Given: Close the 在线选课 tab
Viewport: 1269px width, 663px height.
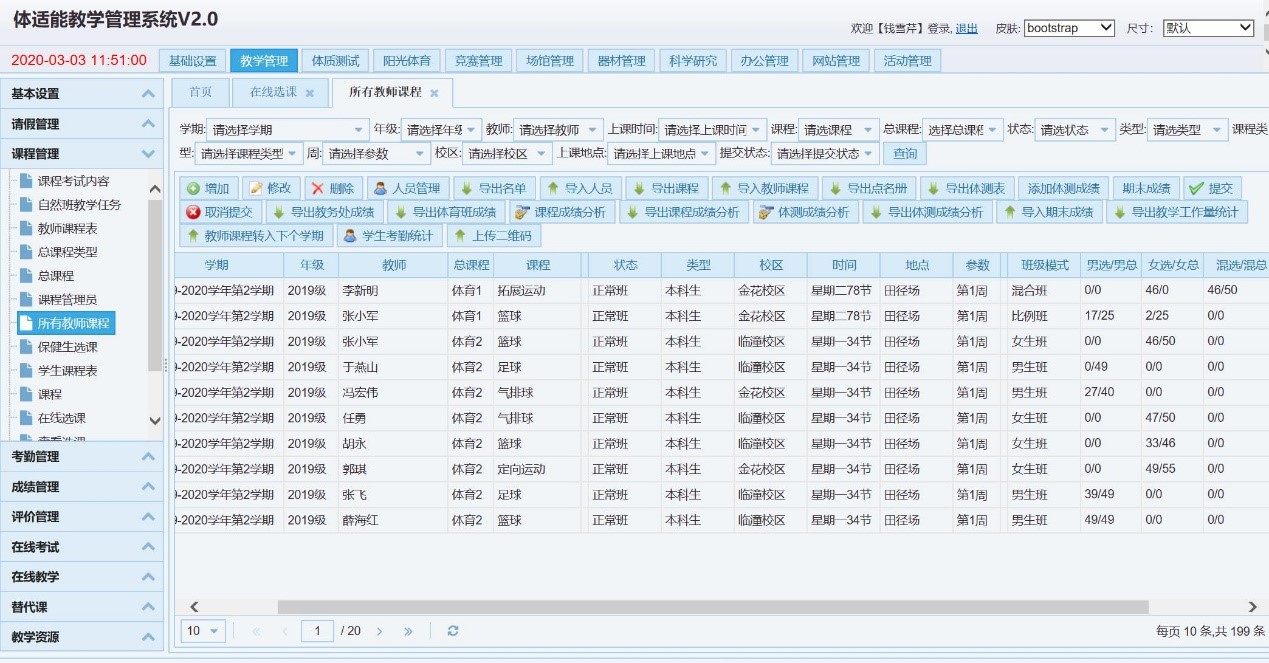Looking at the screenshot, I should pyautogui.click(x=310, y=92).
